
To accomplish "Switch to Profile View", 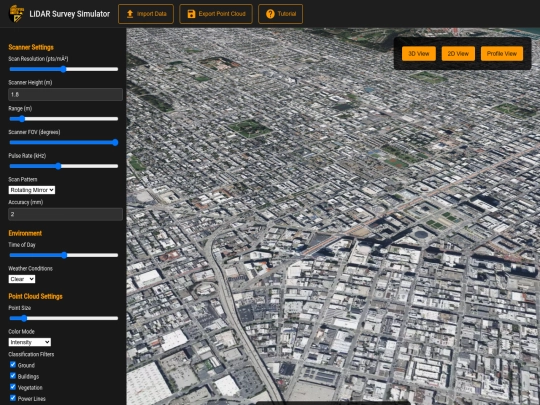I will point(502,54).
